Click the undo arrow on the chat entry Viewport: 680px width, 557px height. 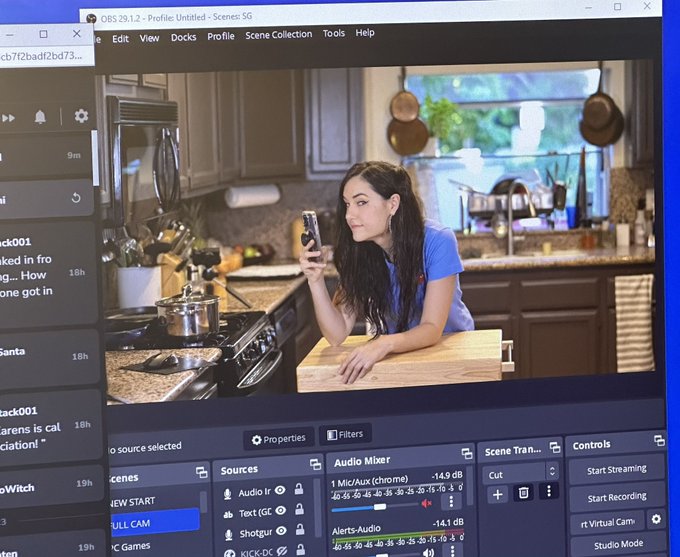pos(76,198)
